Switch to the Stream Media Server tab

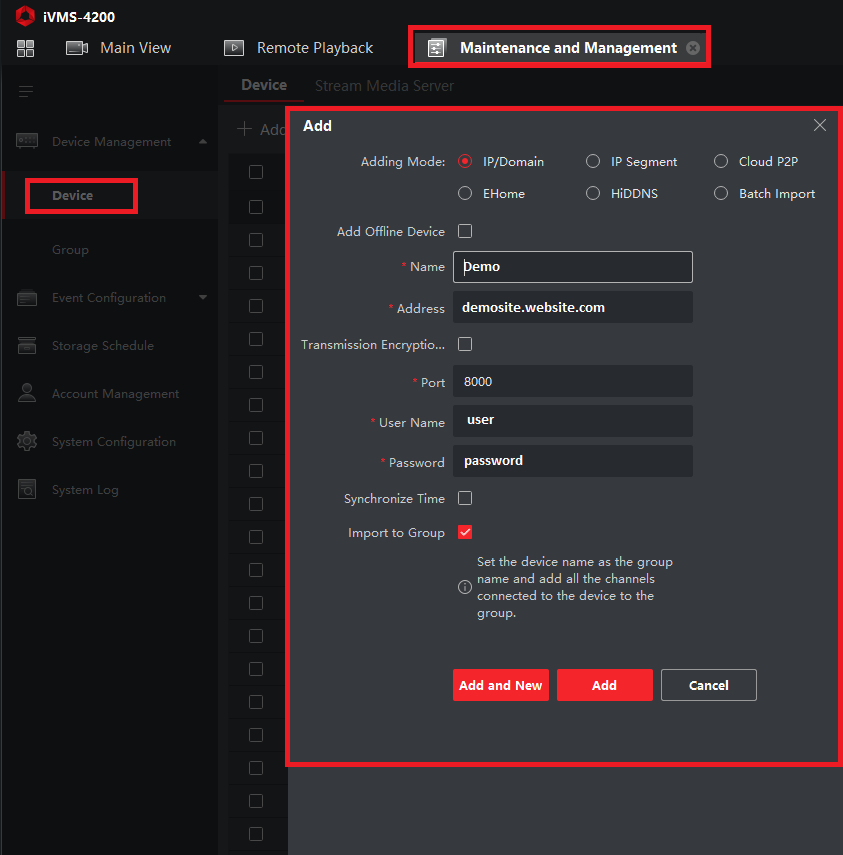tap(384, 86)
